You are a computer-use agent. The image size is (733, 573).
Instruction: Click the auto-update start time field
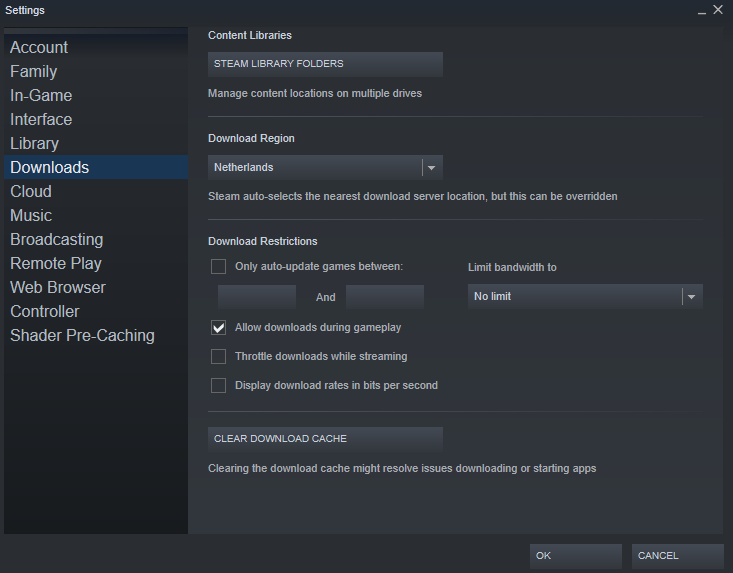click(257, 297)
